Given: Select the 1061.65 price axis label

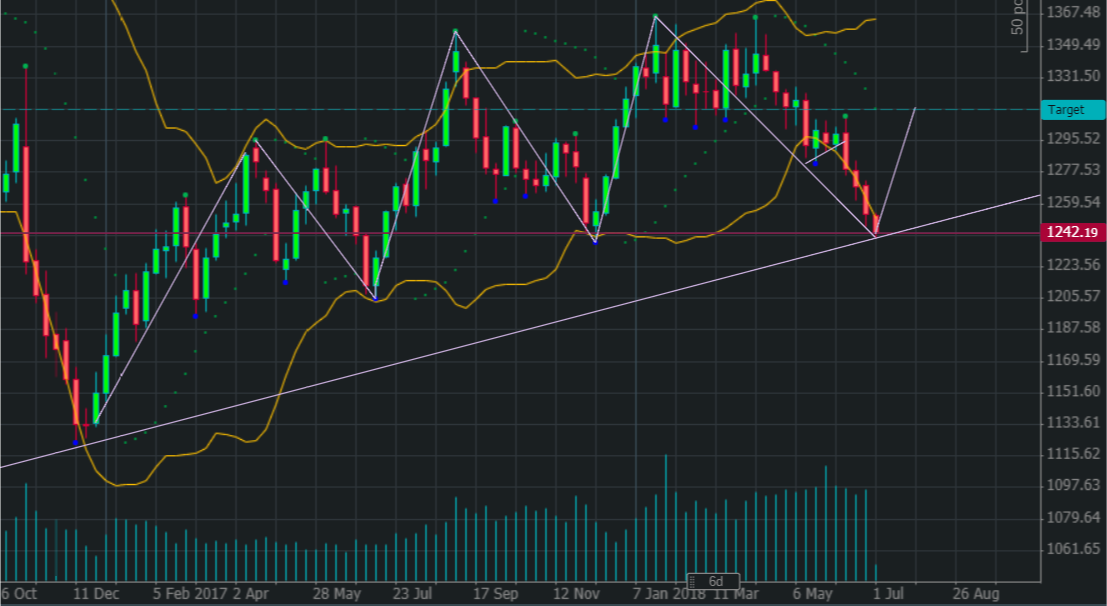Looking at the screenshot, I should (x=1074, y=549).
